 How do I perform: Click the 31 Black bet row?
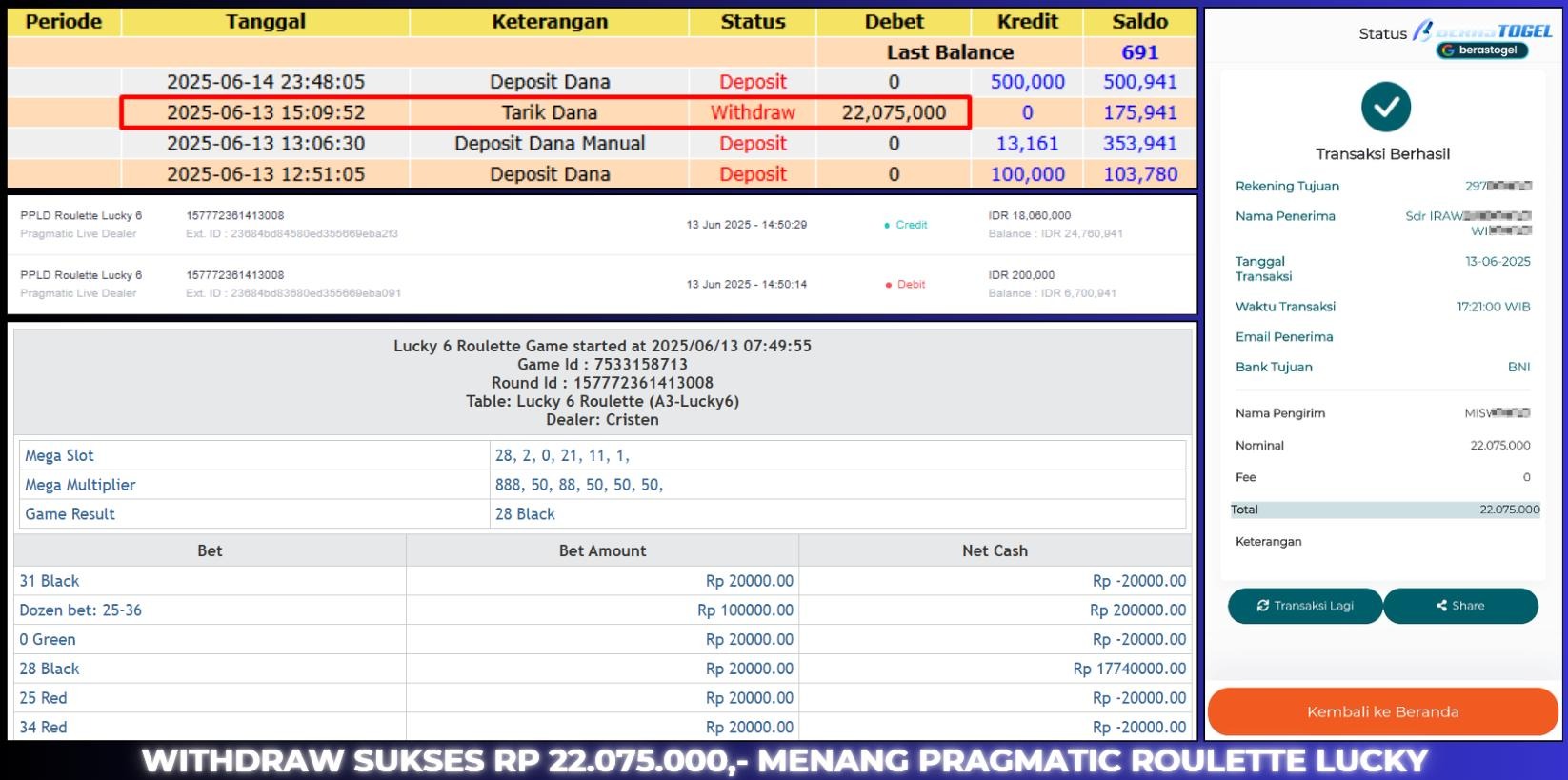pyautogui.click(x=602, y=581)
